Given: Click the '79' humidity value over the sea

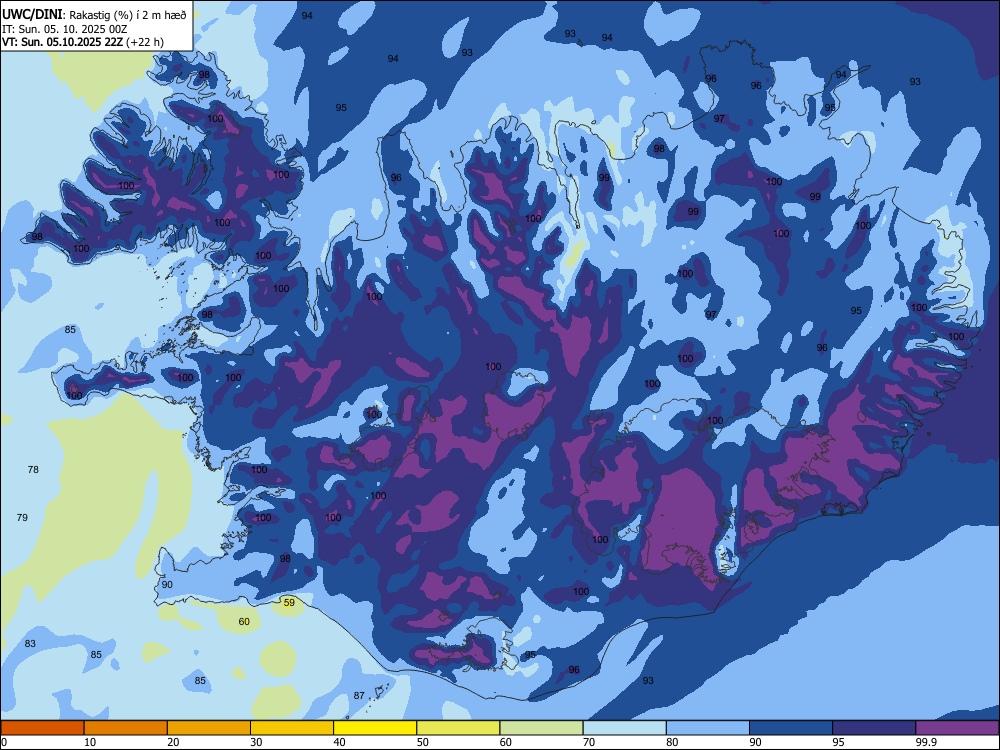Looking at the screenshot, I should [x=22, y=517].
